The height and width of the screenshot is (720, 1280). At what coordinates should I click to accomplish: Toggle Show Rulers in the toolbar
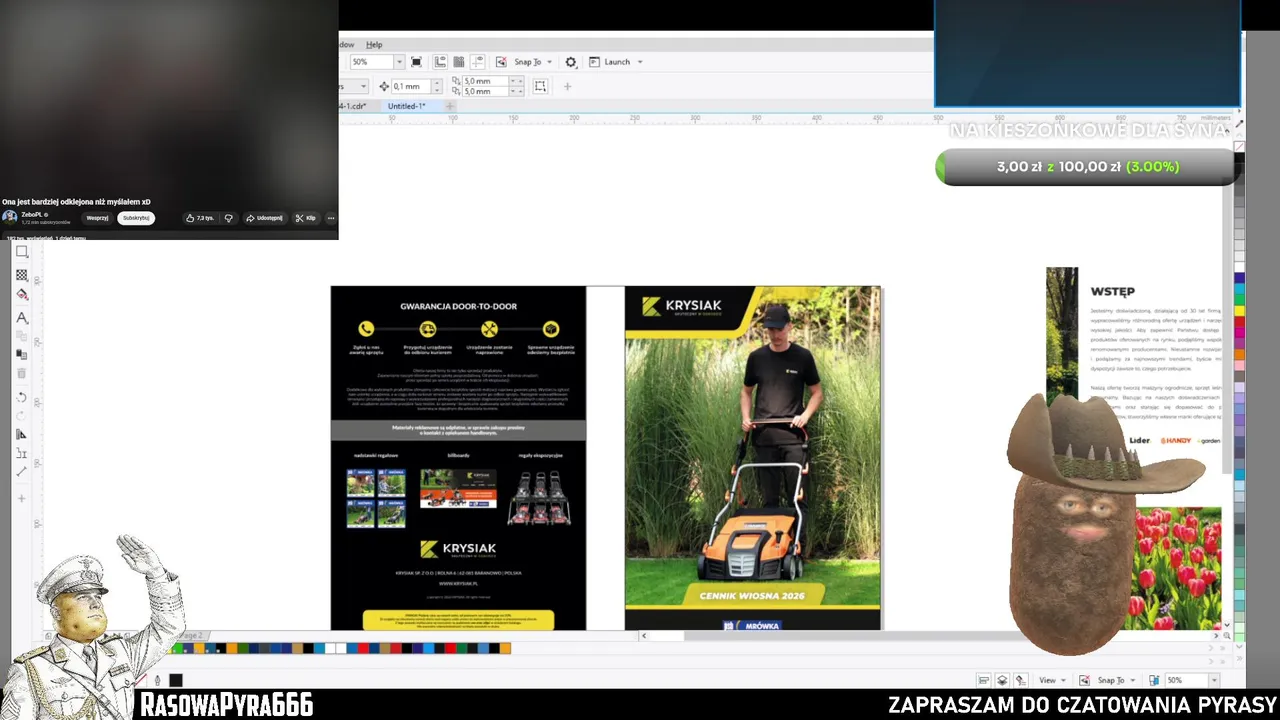pos(440,62)
